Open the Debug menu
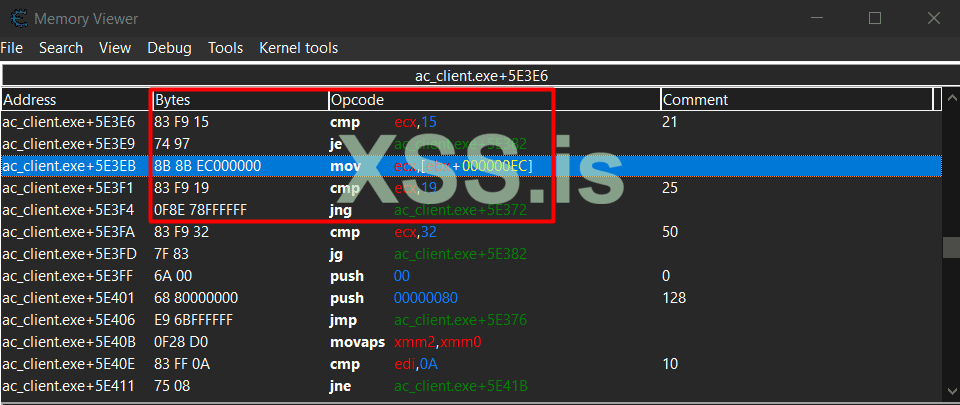Screen dimensions: 960x405 (x=169, y=48)
